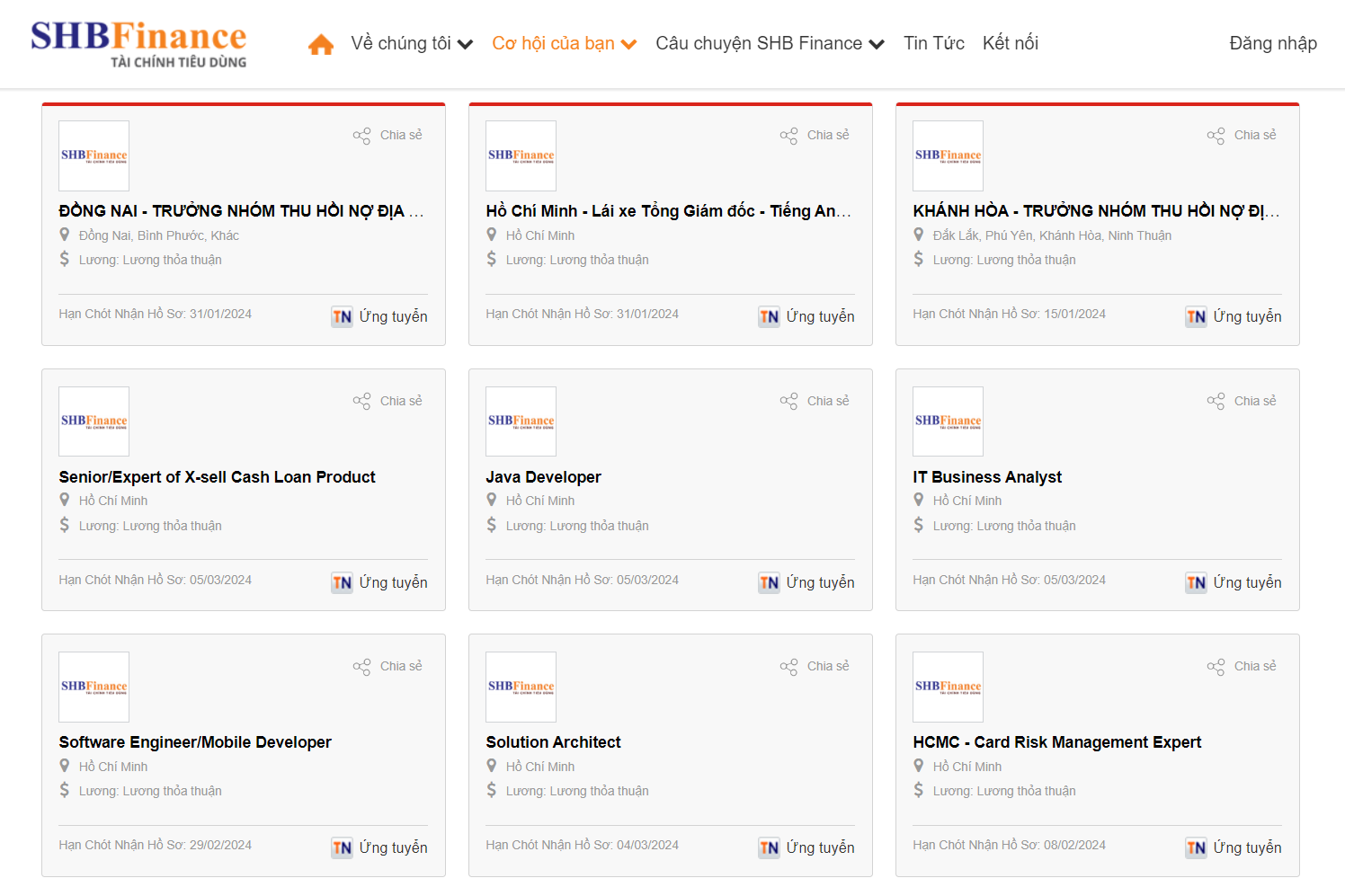Open the IT Business Analyst job title
The width and height of the screenshot is (1345, 896).
coord(987,477)
